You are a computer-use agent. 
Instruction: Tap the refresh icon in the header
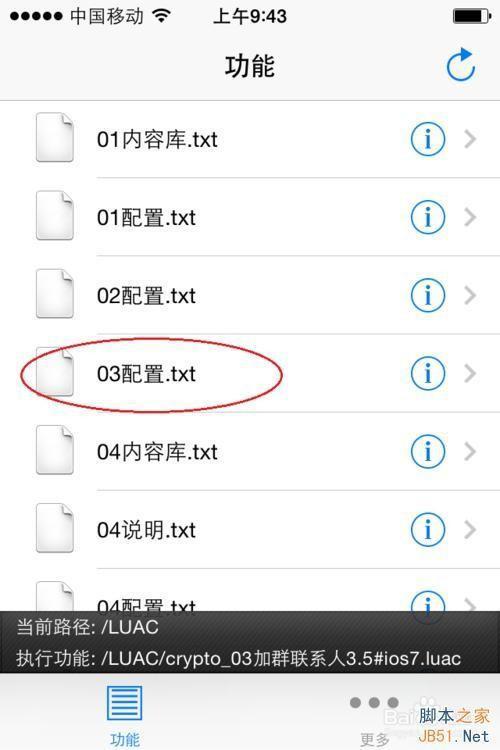click(460, 65)
